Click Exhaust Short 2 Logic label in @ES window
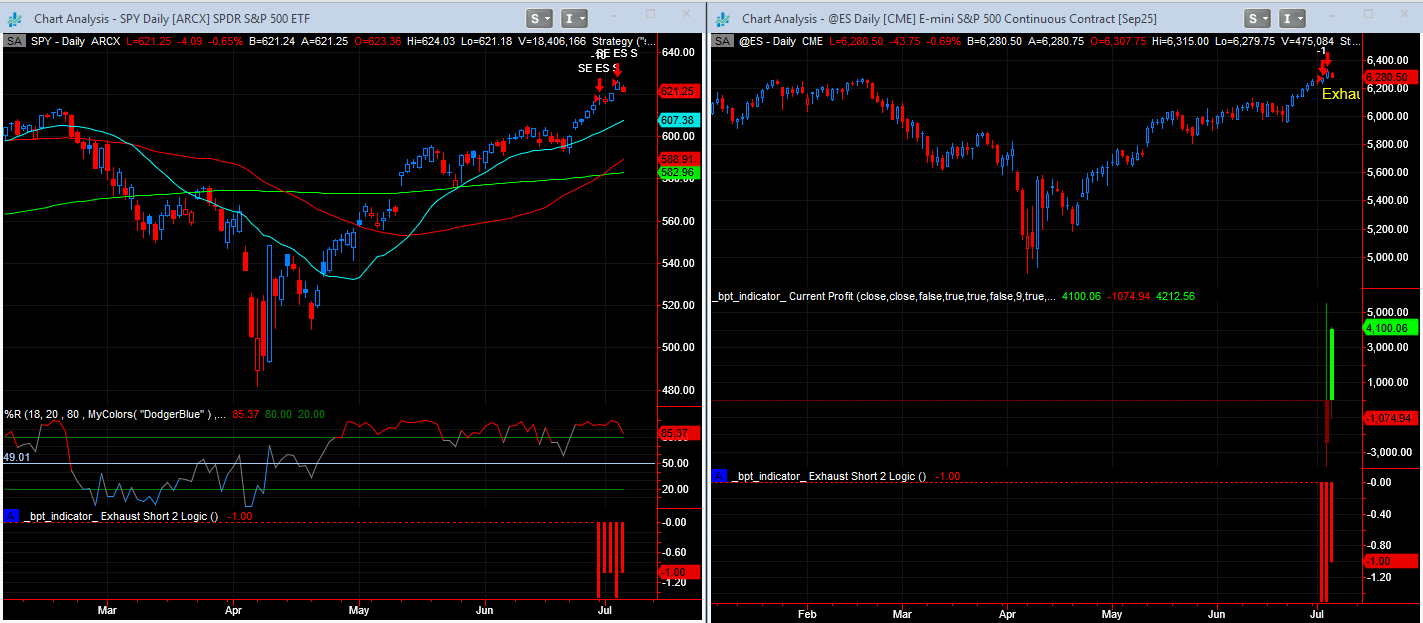1423x623 pixels. (829, 476)
